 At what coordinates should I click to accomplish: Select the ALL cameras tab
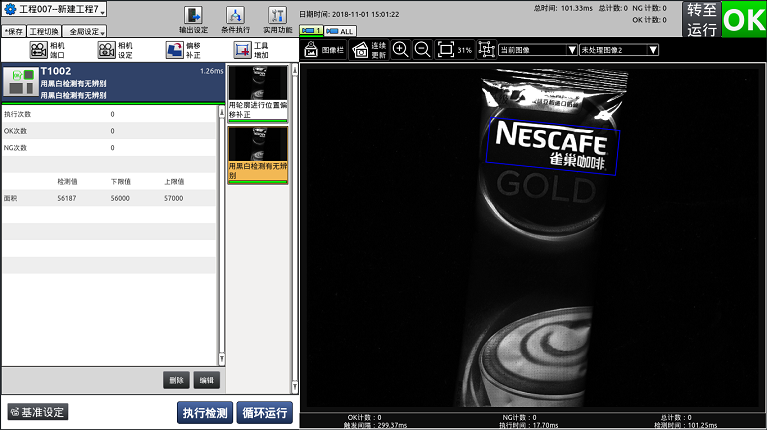pos(340,31)
